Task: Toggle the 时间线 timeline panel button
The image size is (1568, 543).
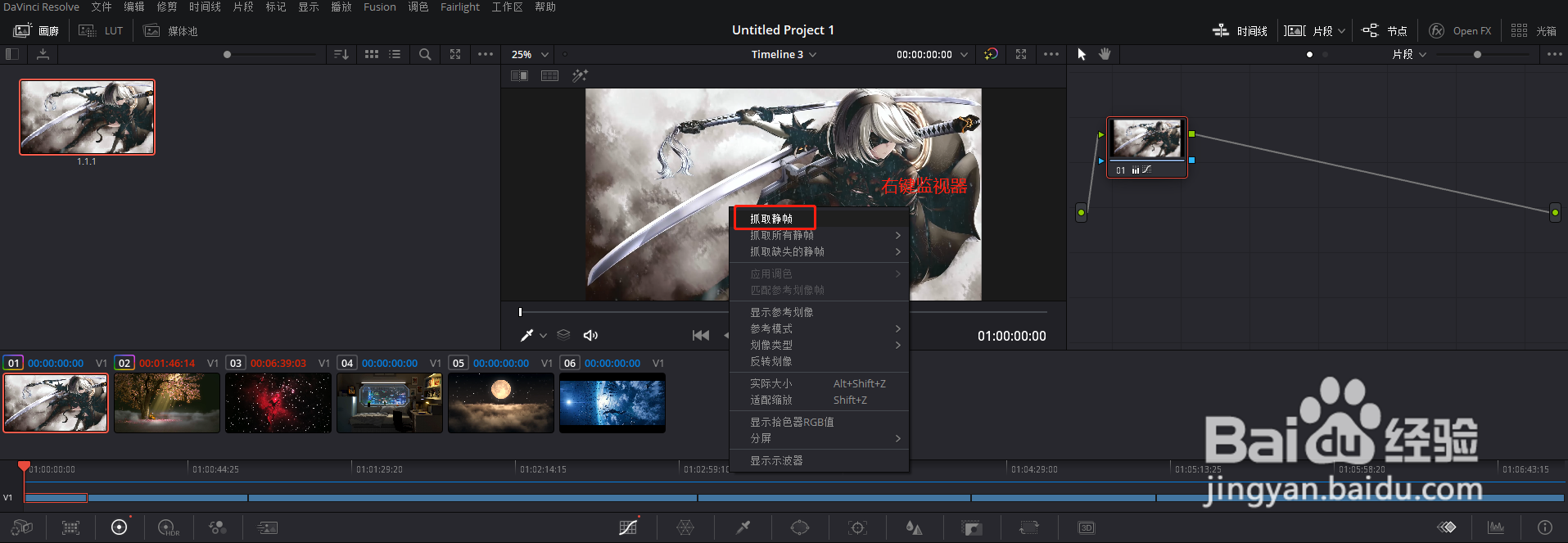Action: pyautogui.click(x=1240, y=30)
